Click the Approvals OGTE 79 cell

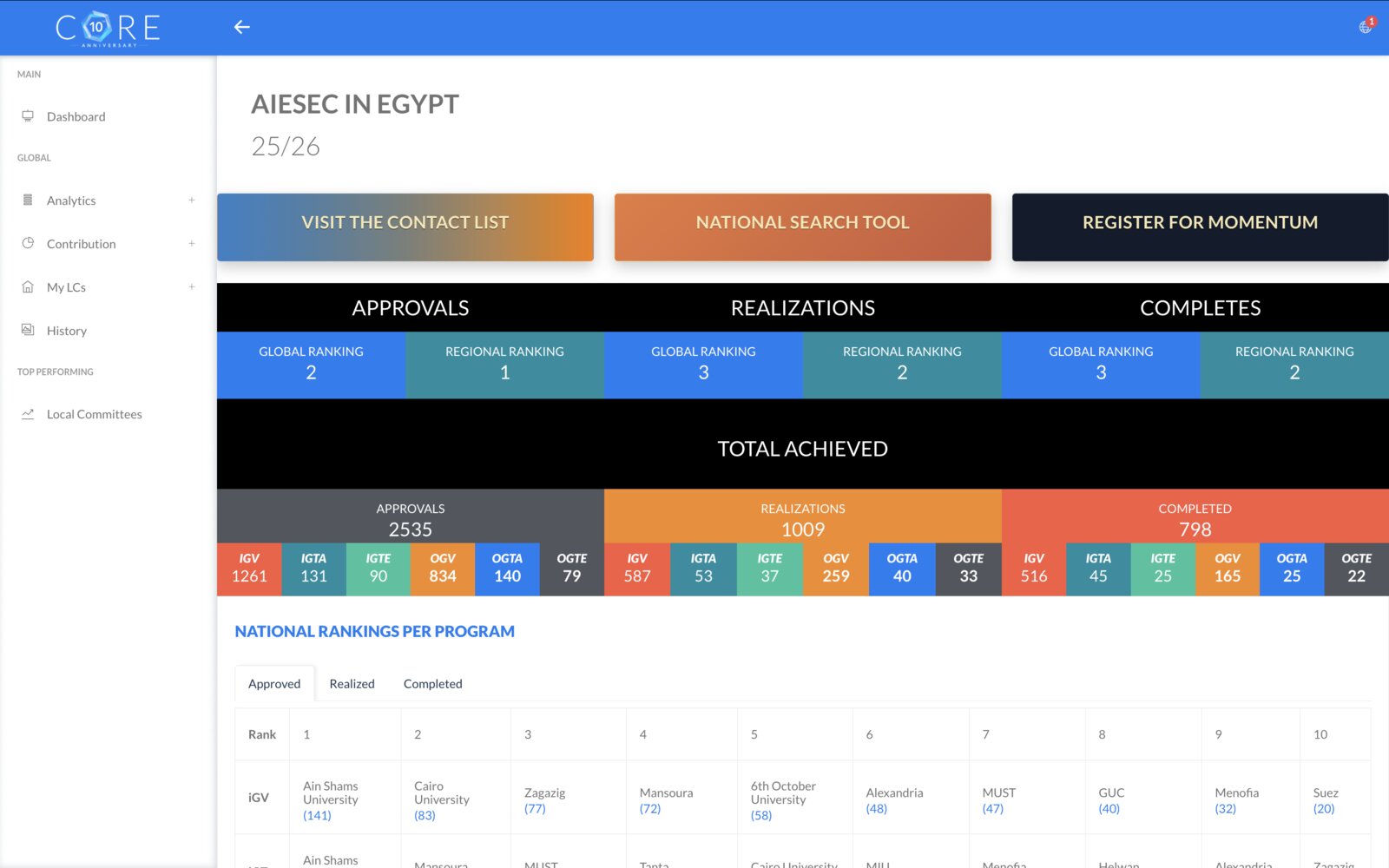pos(572,569)
